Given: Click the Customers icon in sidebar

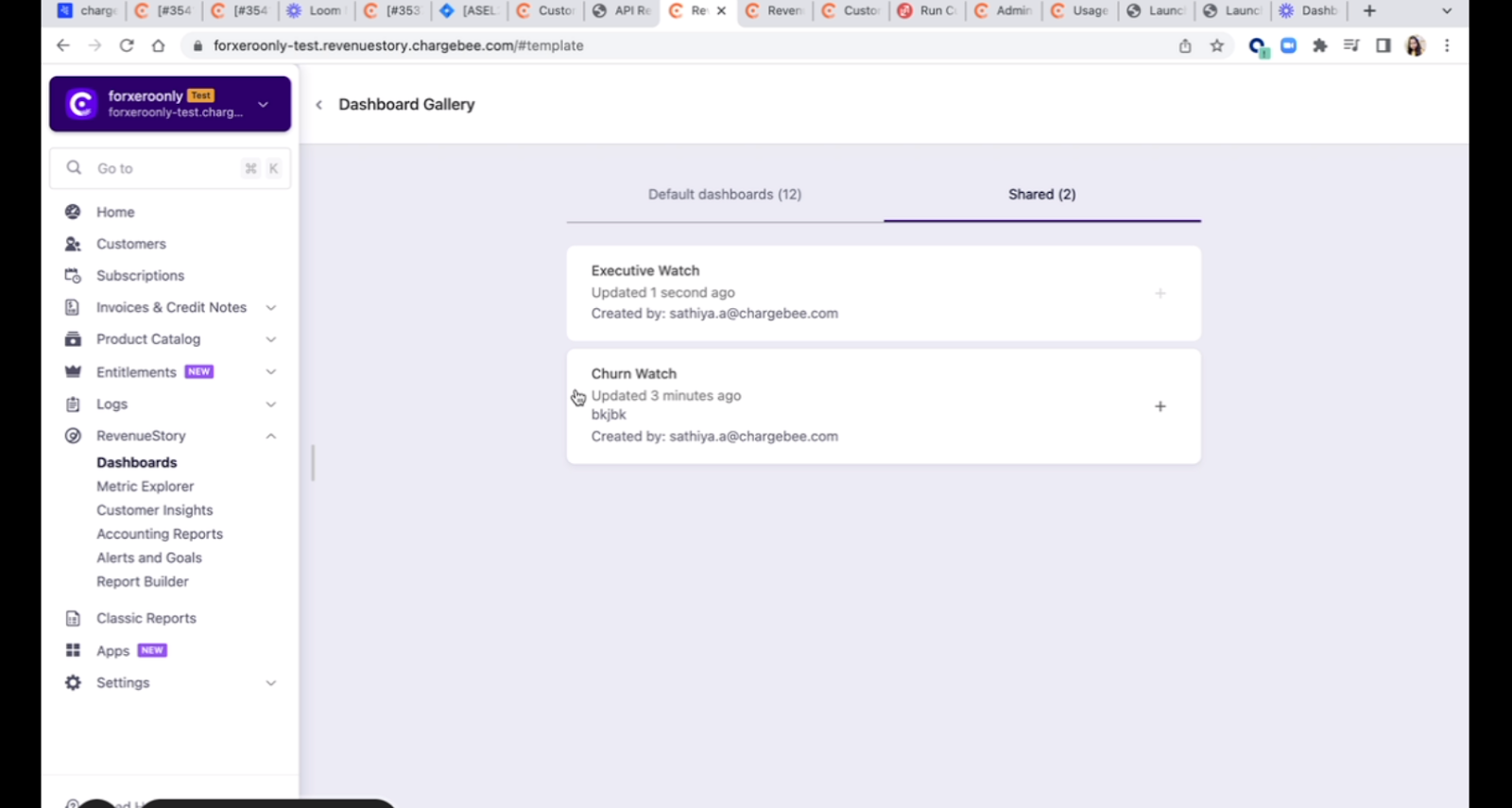Looking at the screenshot, I should pos(73,244).
